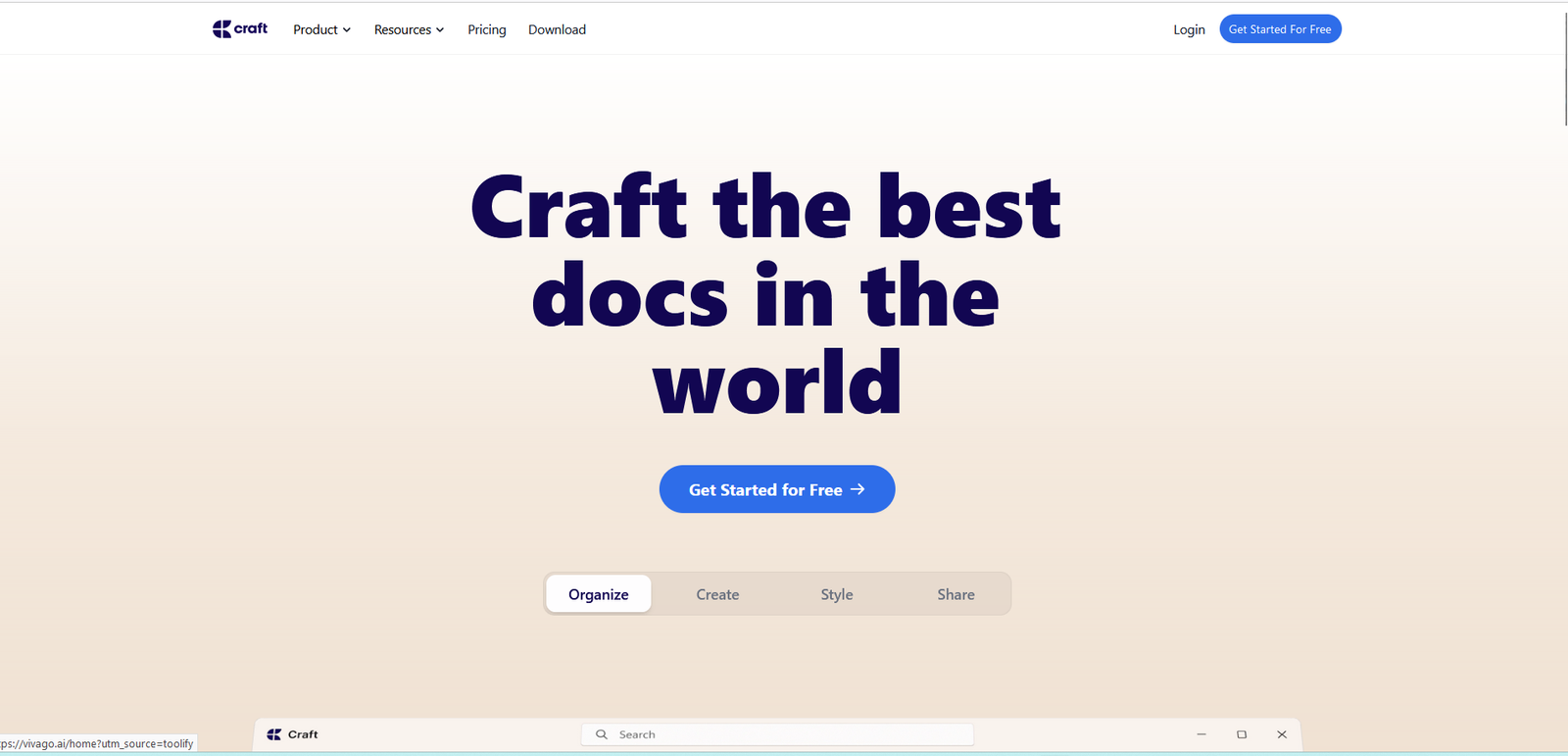Open the Pricing page link

coord(487,29)
